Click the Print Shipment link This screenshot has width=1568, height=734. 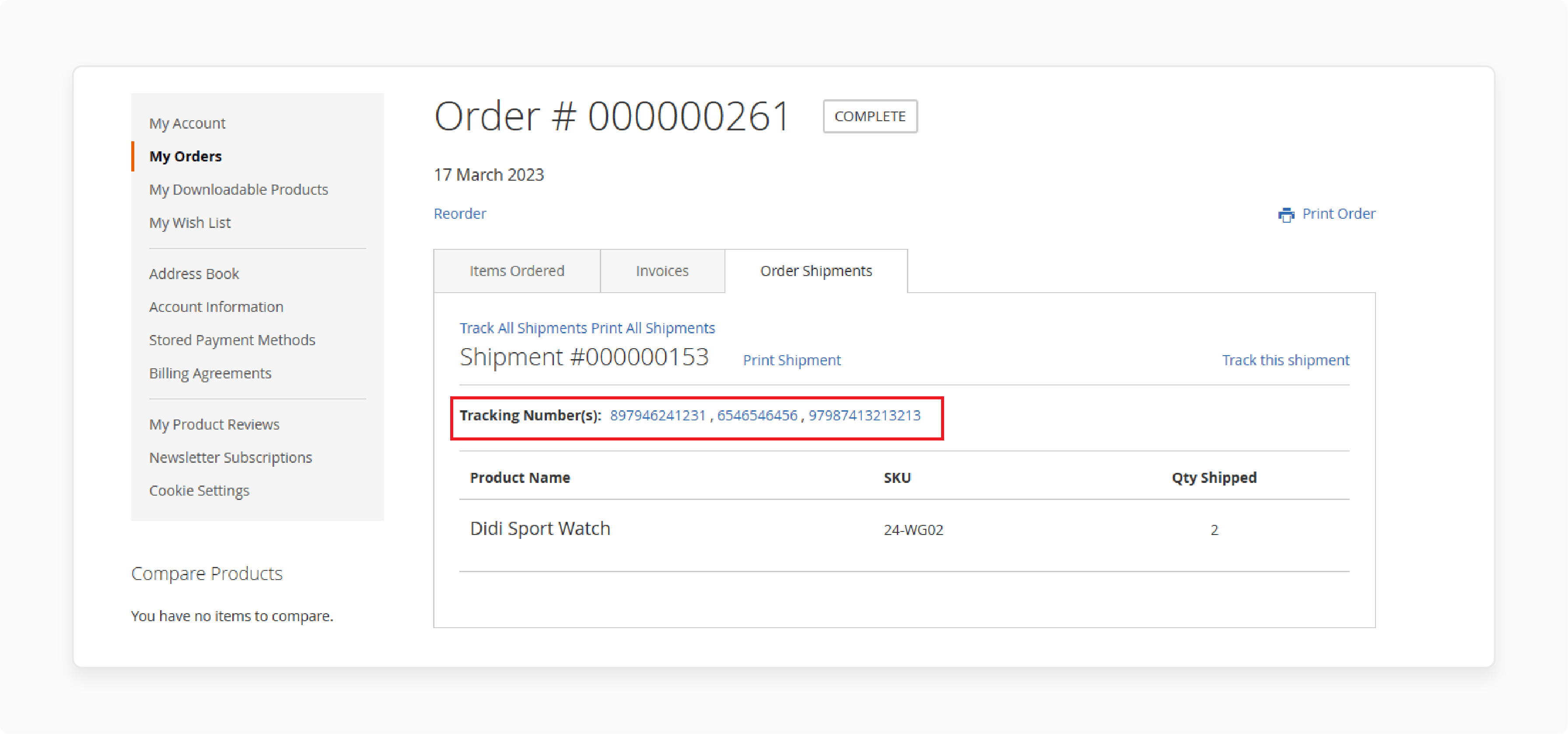[791, 360]
